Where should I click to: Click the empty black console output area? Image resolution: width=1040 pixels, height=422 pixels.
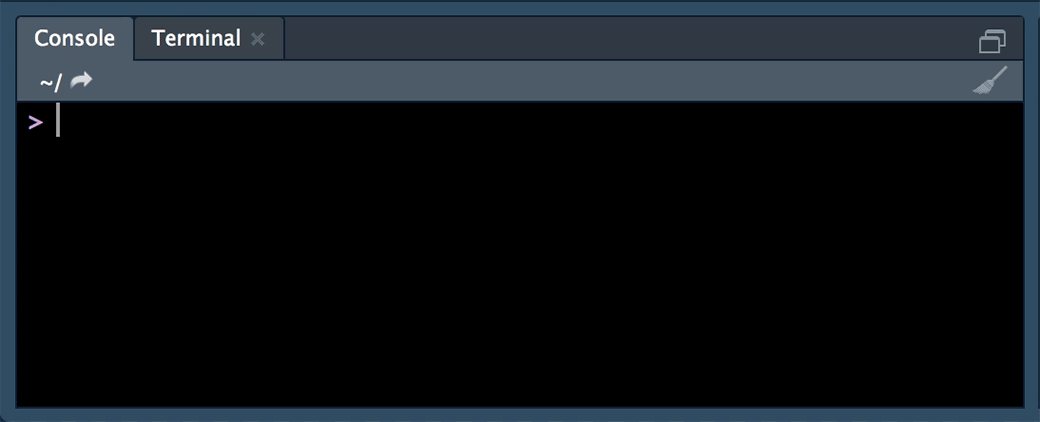[519, 265]
